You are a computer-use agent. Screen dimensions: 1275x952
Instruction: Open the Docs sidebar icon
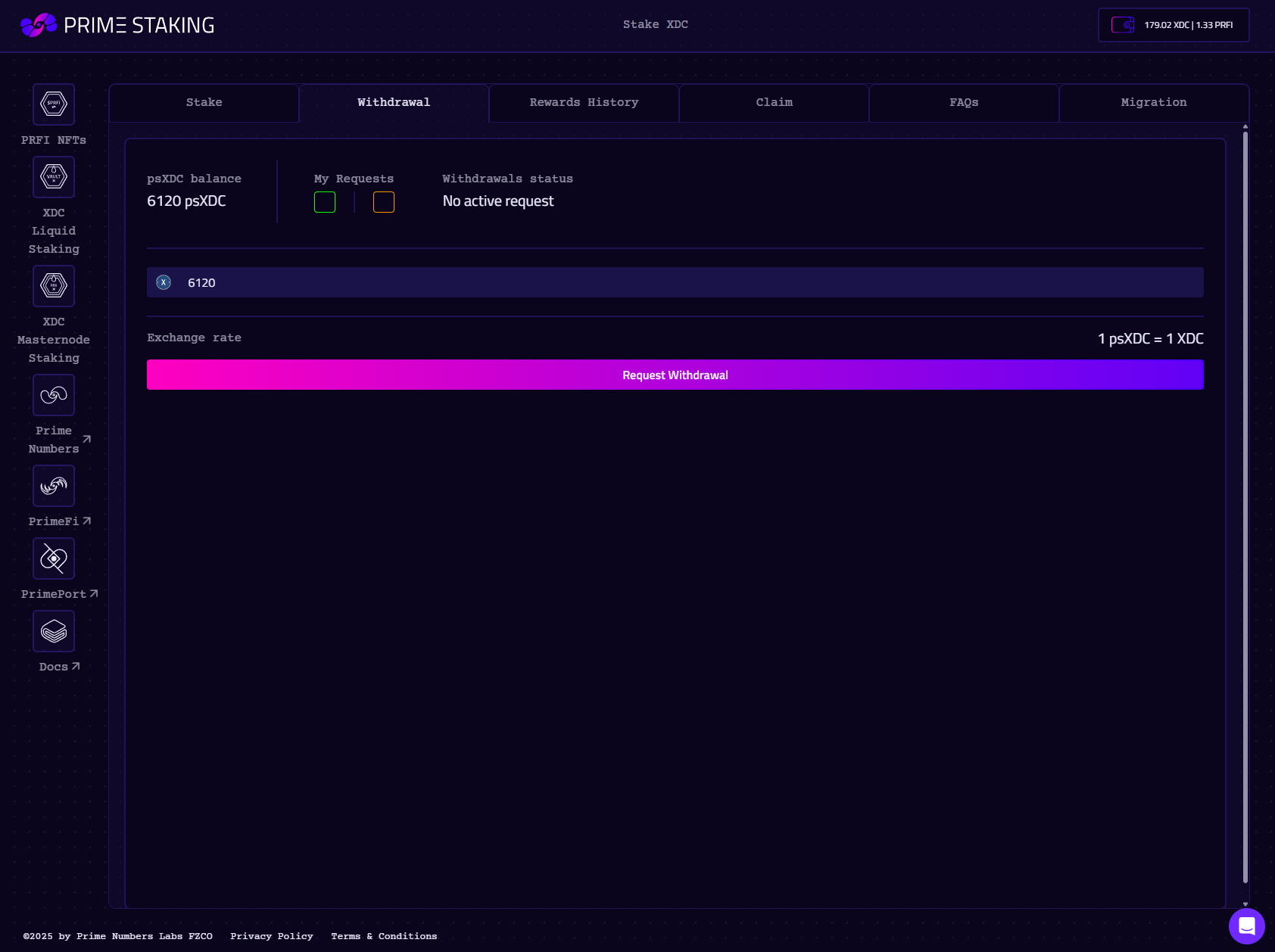click(x=54, y=631)
